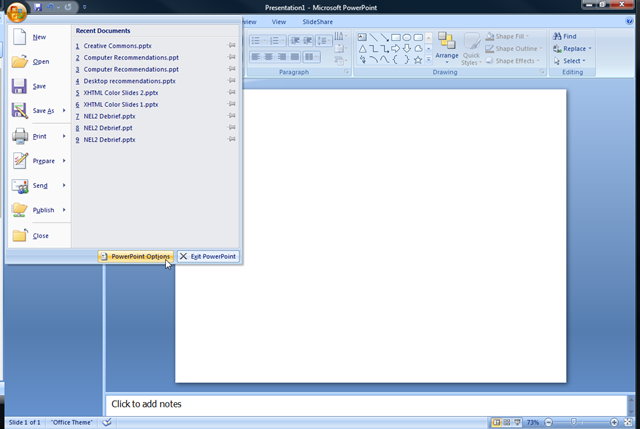
Task: Click Center text alignment icon
Action: [269, 57]
